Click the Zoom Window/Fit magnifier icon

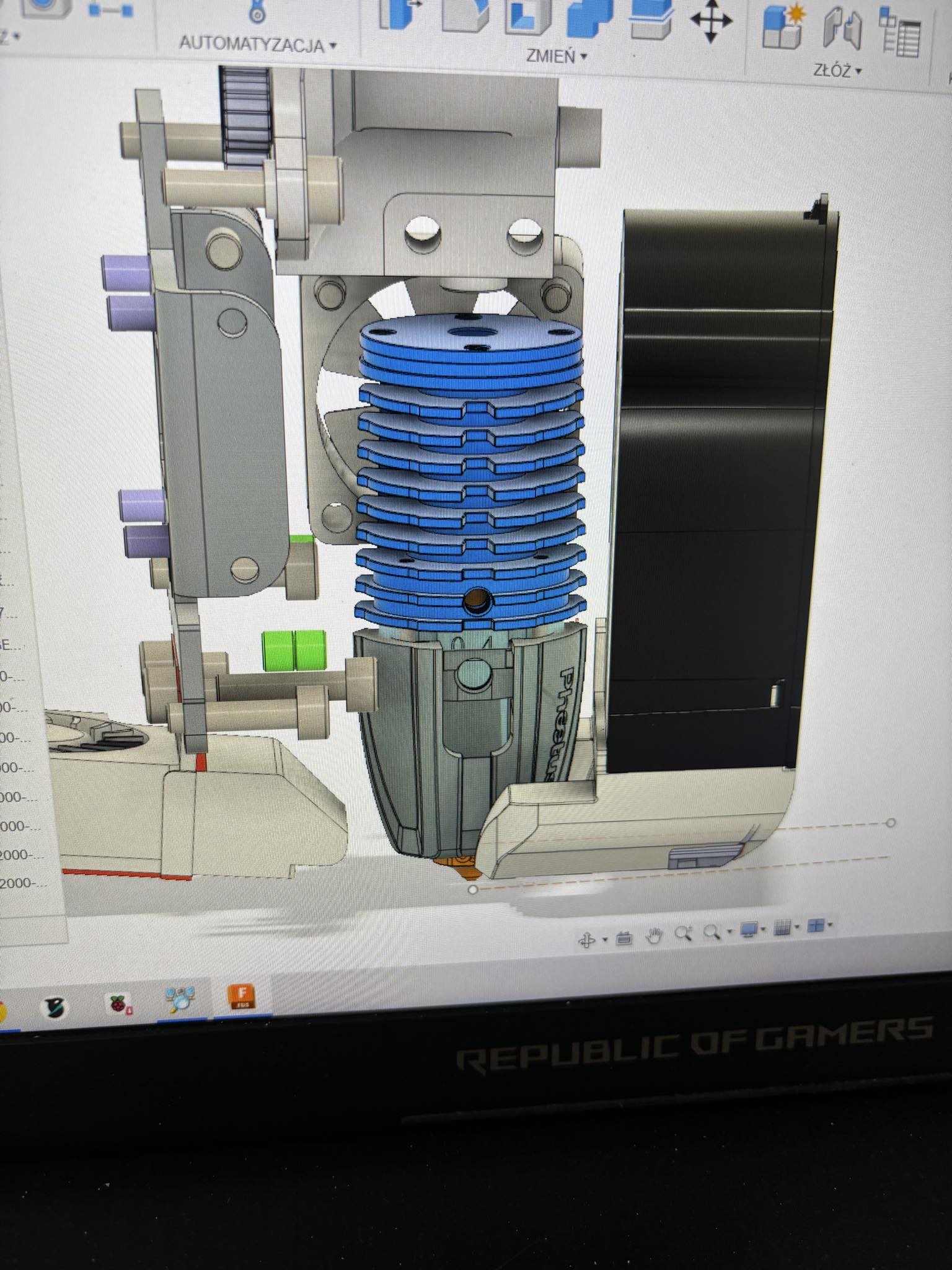[x=712, y=931]
